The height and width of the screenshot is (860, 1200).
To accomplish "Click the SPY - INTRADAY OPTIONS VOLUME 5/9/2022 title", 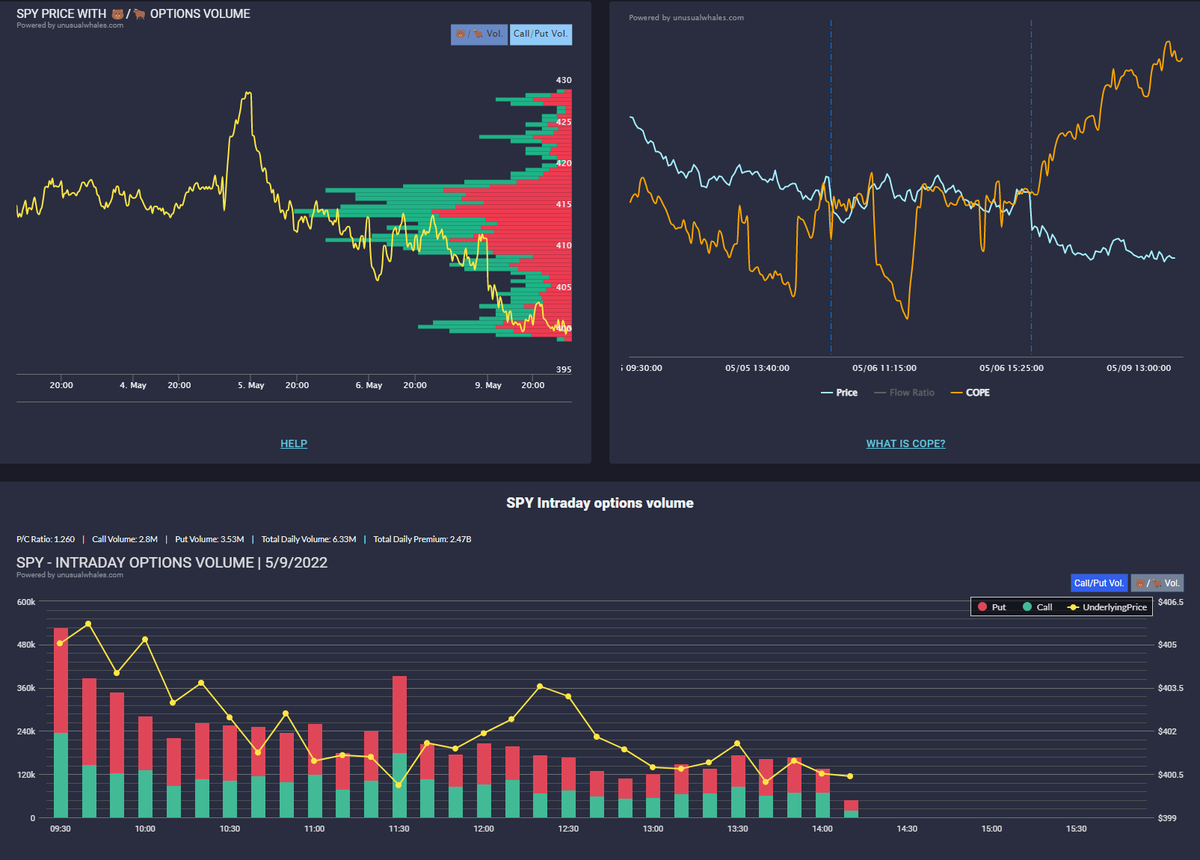I will (x=172, y=563).
